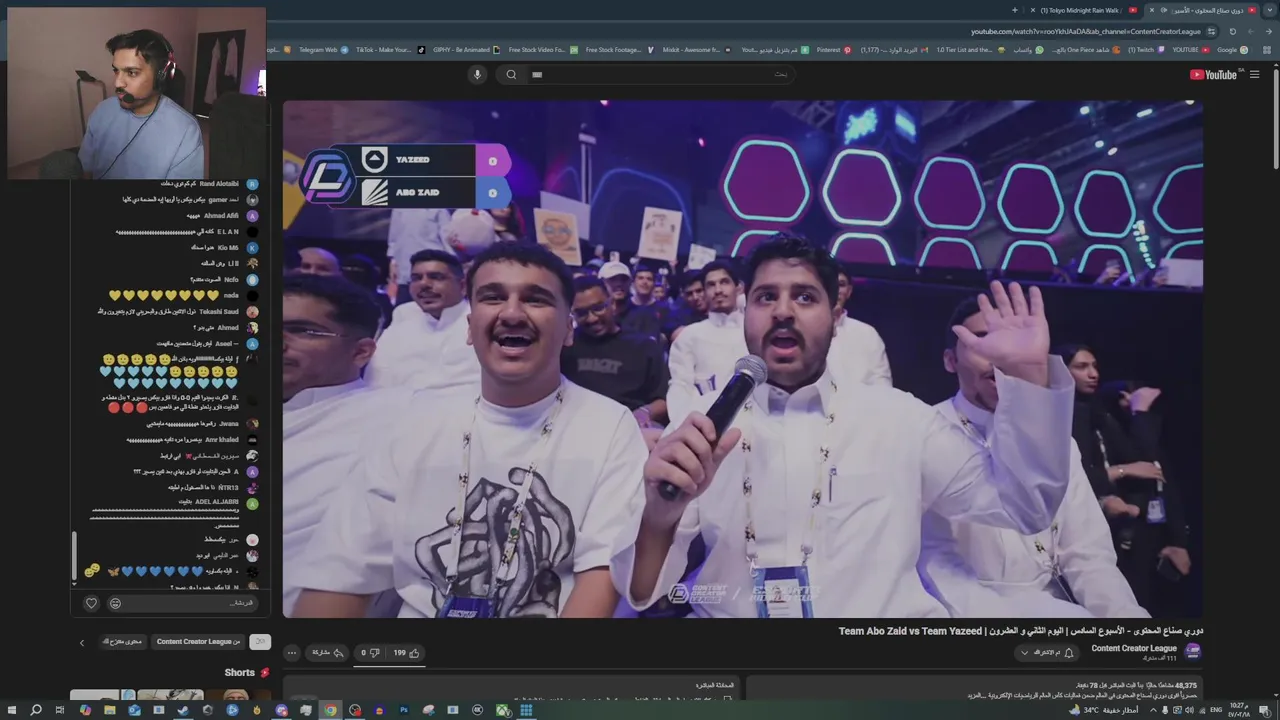The width and height of the screenshot is (1280, 720).
Task: Open the YOUTUBE bookmark
Action: coord(1191,49)
